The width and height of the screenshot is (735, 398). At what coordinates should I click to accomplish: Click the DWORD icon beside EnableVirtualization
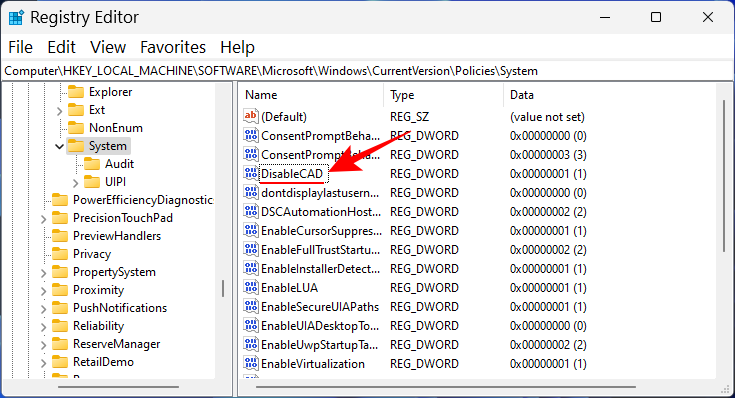click(x=251, y=363)
